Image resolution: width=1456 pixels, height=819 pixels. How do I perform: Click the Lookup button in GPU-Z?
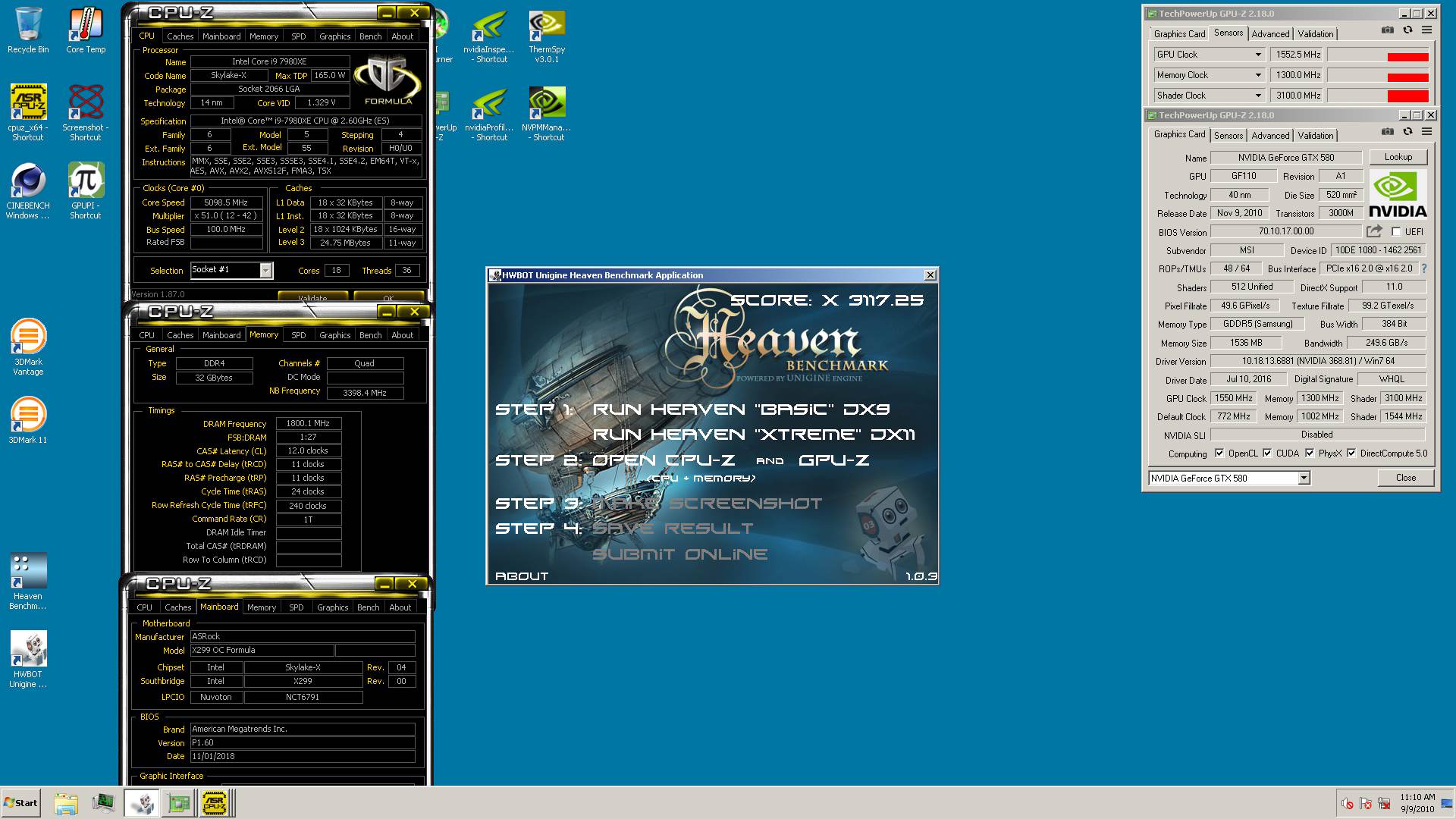click(x=1398, y=157)
